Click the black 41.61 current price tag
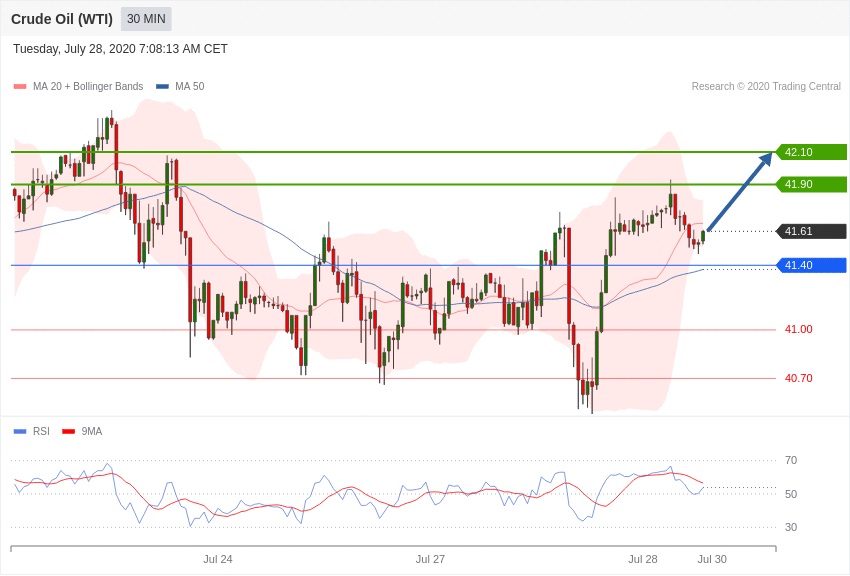The width and height of the screenshot is (850, 576). click(812, 231)
